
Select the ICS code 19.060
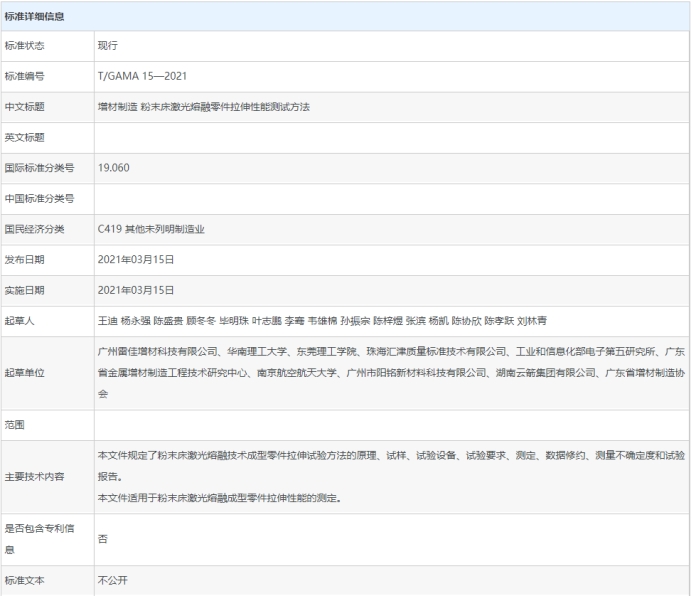114,167
